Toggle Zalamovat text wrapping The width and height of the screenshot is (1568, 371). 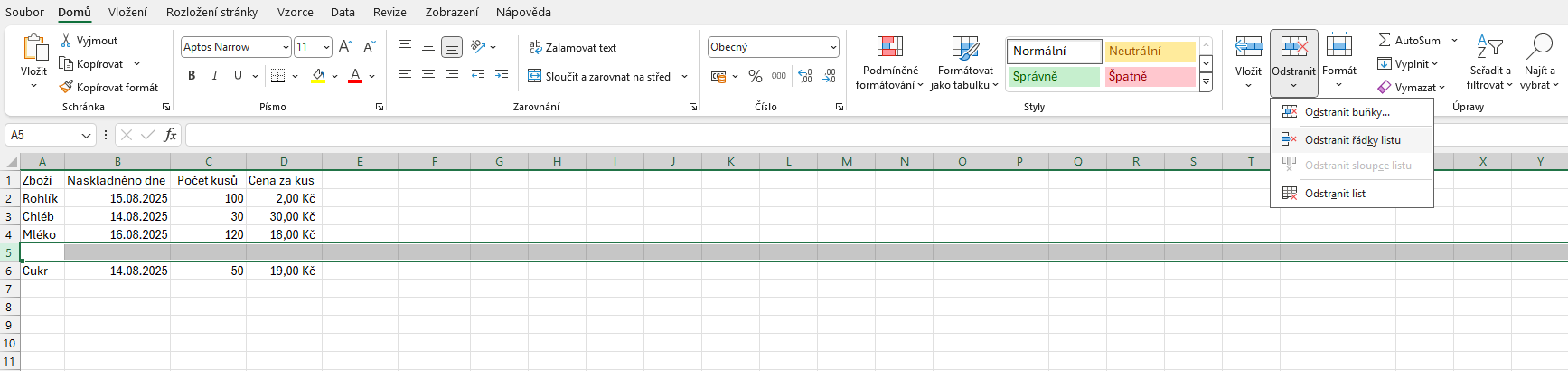click(x=573, y=47)
